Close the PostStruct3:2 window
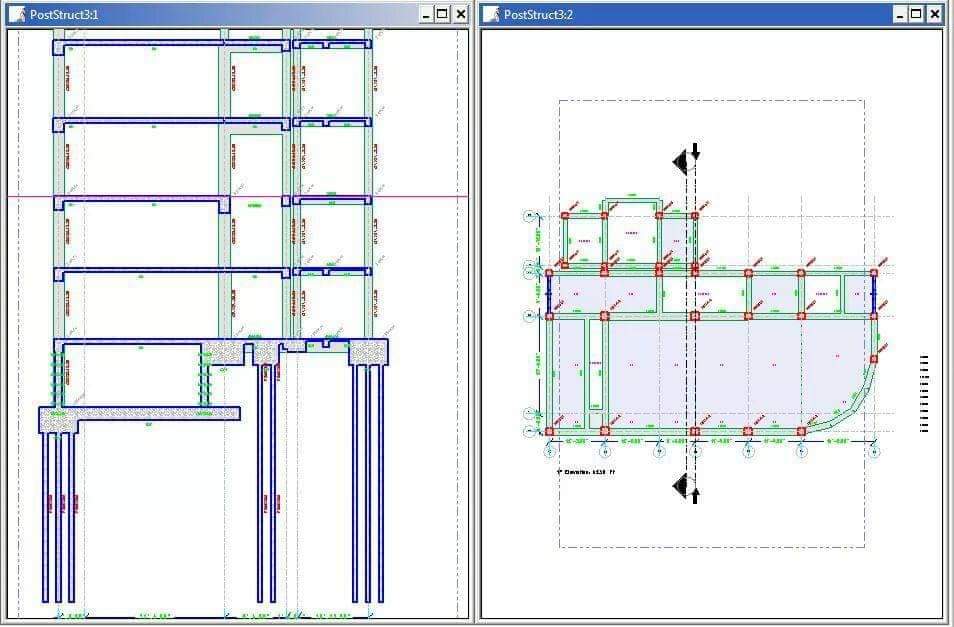Image resolution: width=954 pixels, height=627 pixels. pyautogui.click(x=934, y=14)
